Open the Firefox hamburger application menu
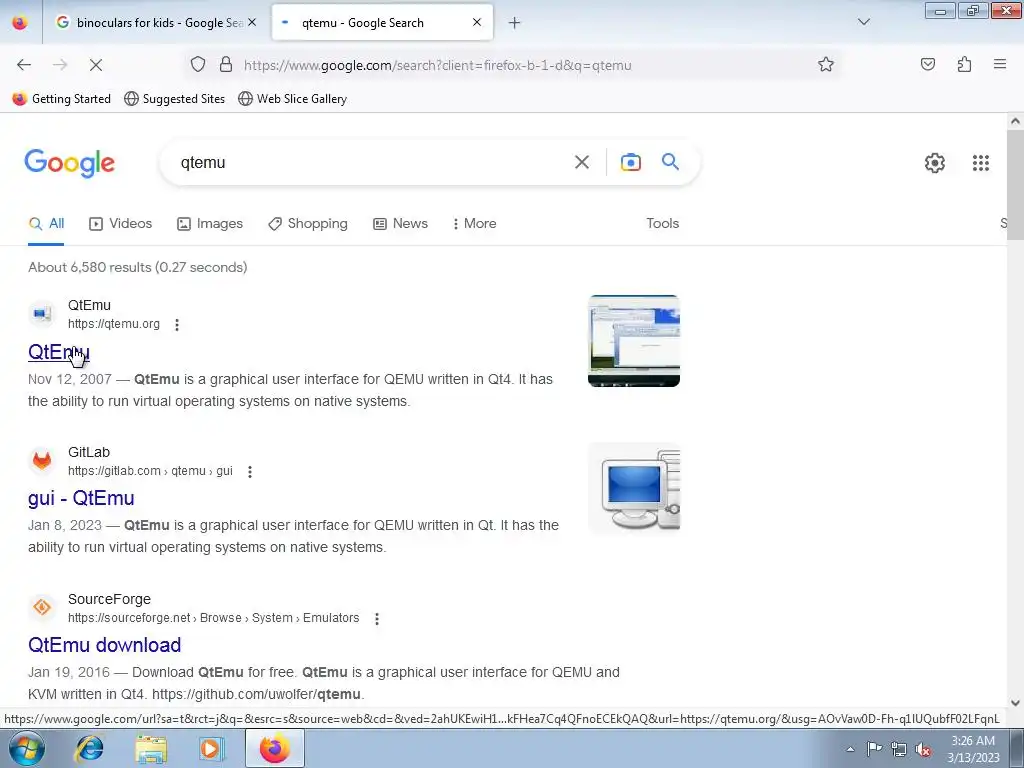This screenshot has width=1024, height=768. (x=1000, y=64)
